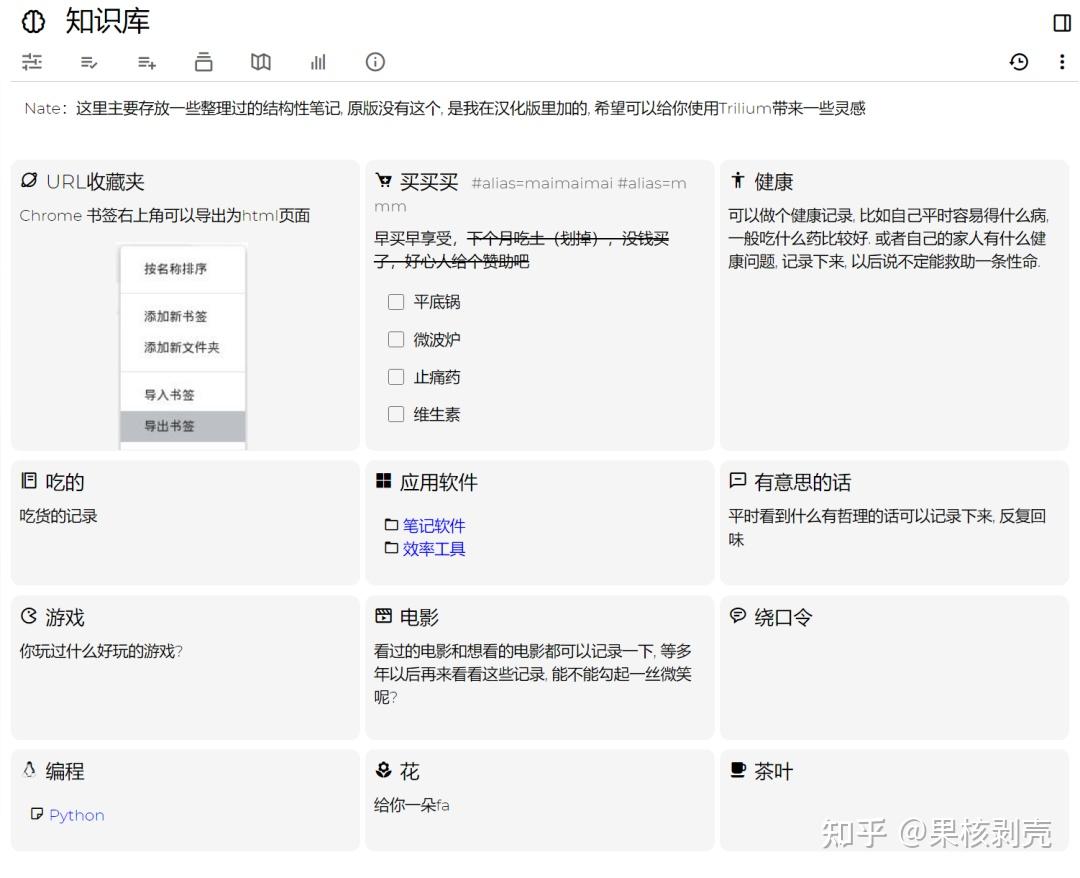Open the note revisions history icon

click(1019, 62)
